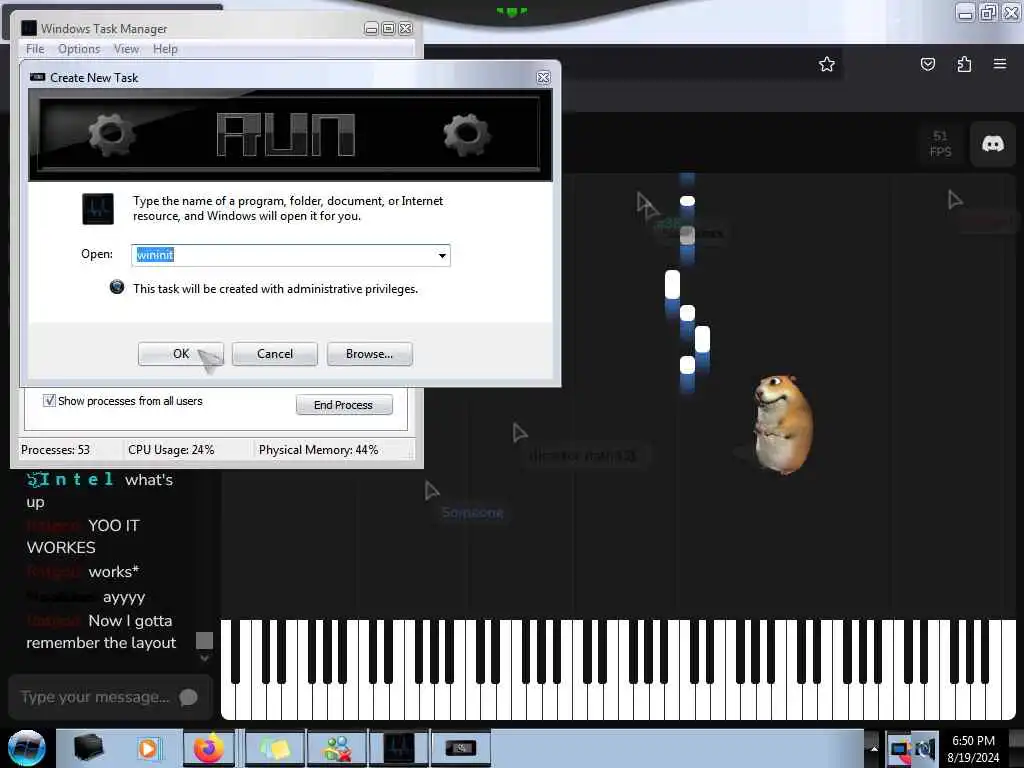Click the admin shield icon beside privileges text
This screenshot has height=768, width=1024.
[x=117, y=287]
